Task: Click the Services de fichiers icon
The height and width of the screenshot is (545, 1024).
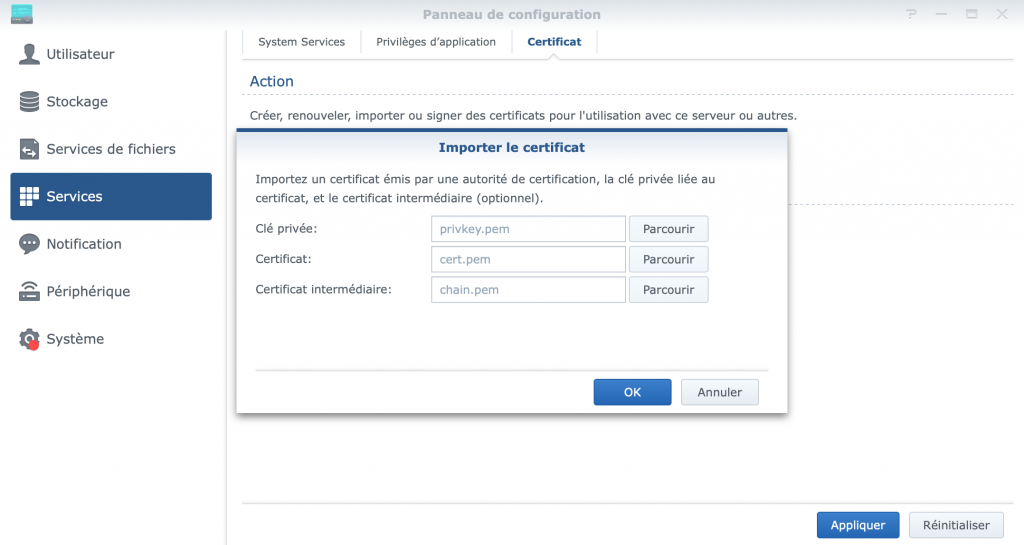Action: click(x=30, y=149)
